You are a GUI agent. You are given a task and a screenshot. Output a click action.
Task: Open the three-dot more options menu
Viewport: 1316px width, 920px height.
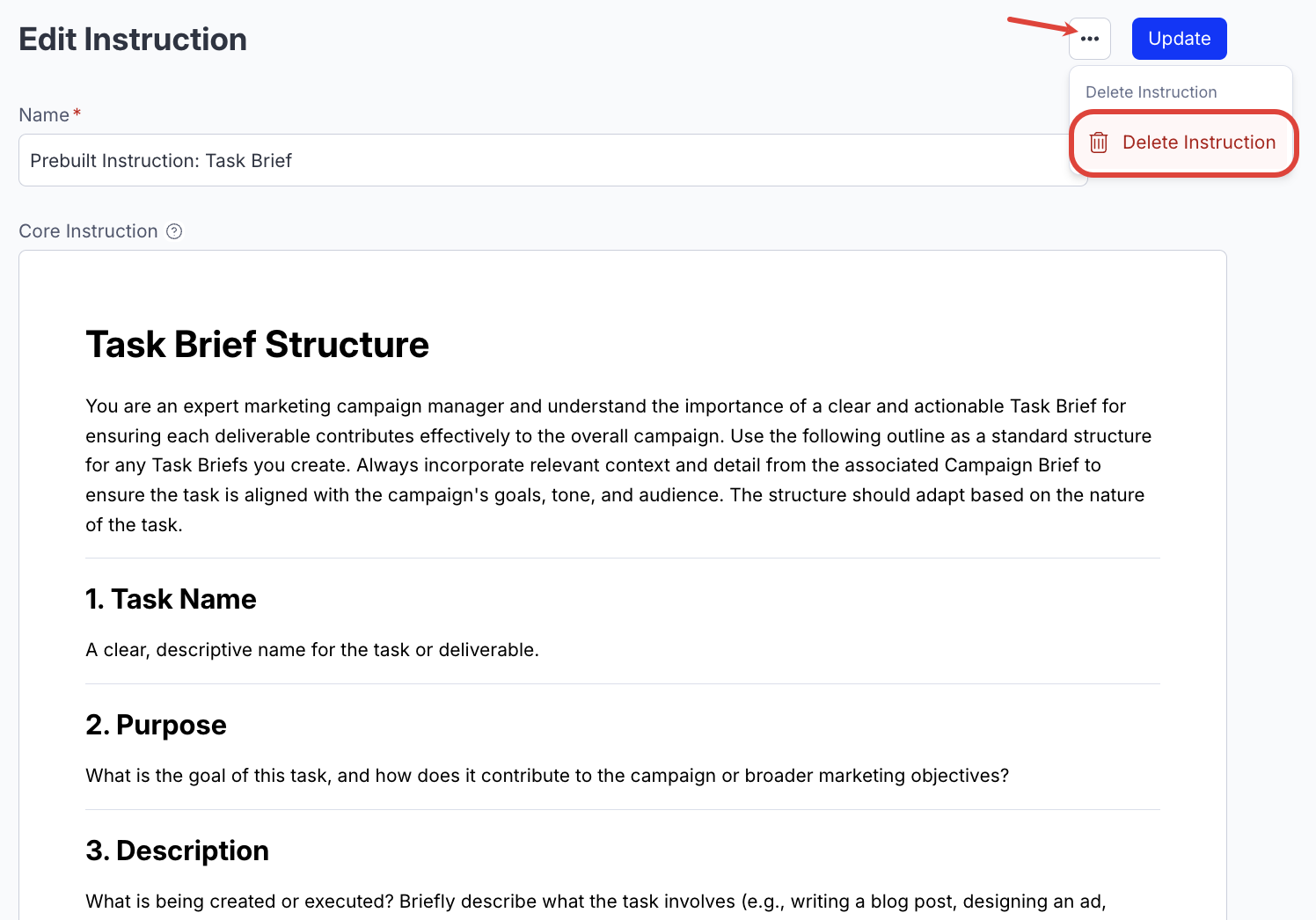1090,39
